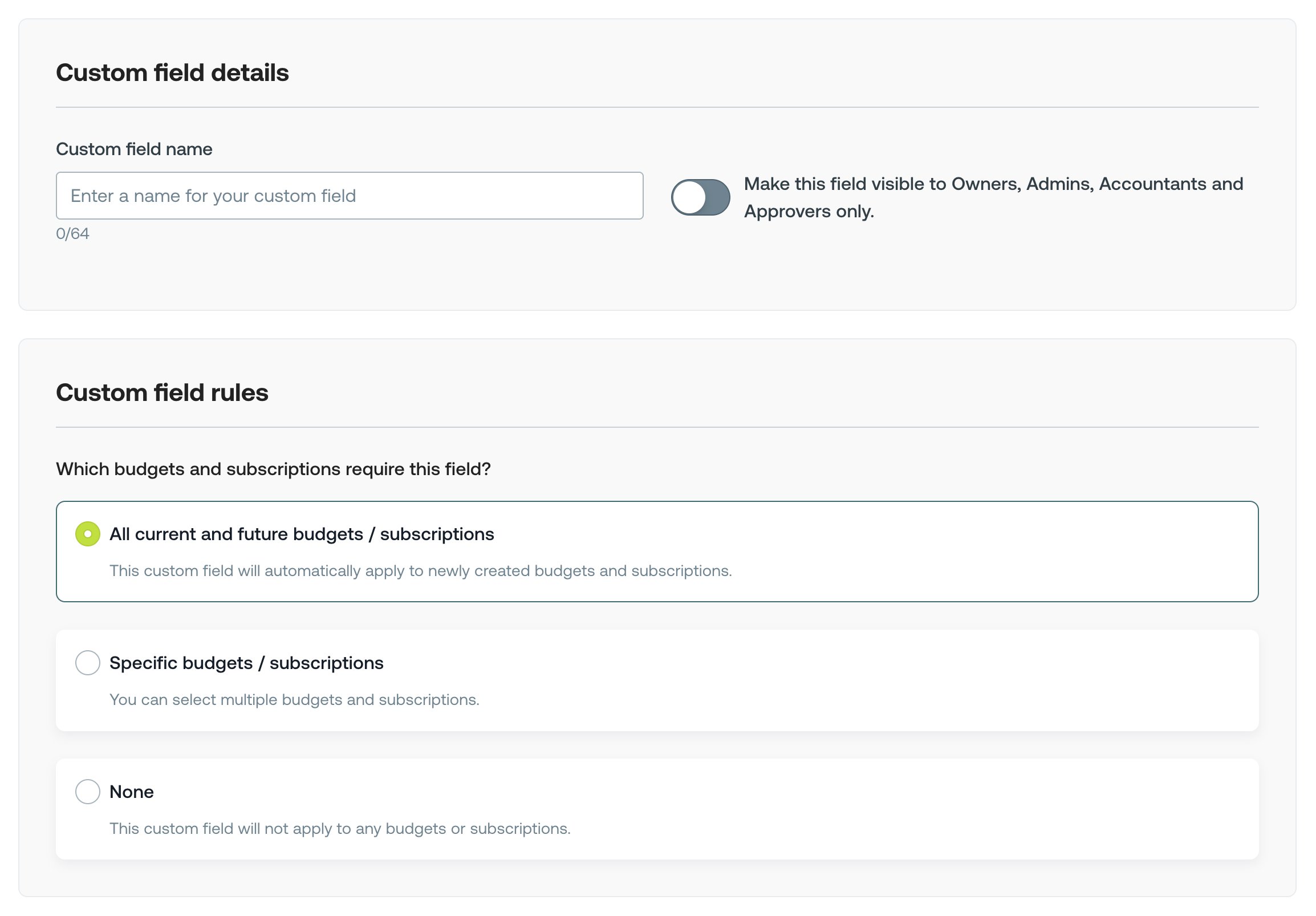Click the 'Custom field name' label

(x=133, y=149)
